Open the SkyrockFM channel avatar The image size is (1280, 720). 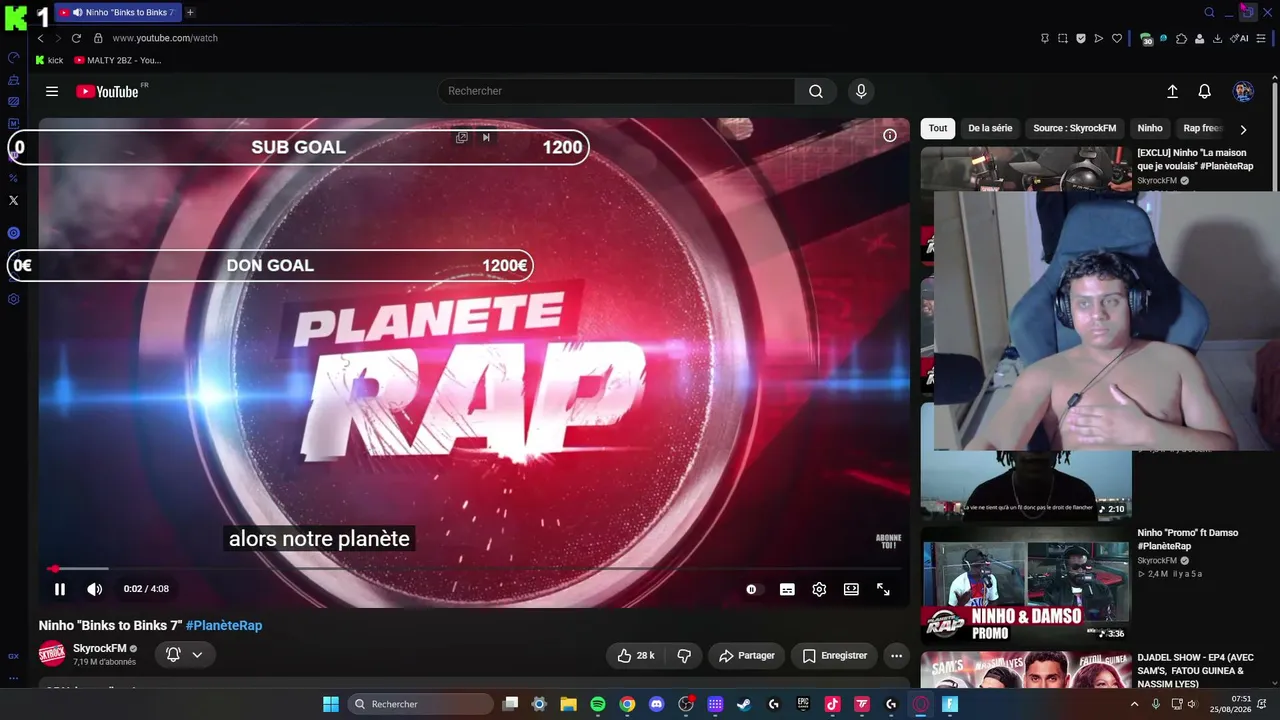[52, 654]
